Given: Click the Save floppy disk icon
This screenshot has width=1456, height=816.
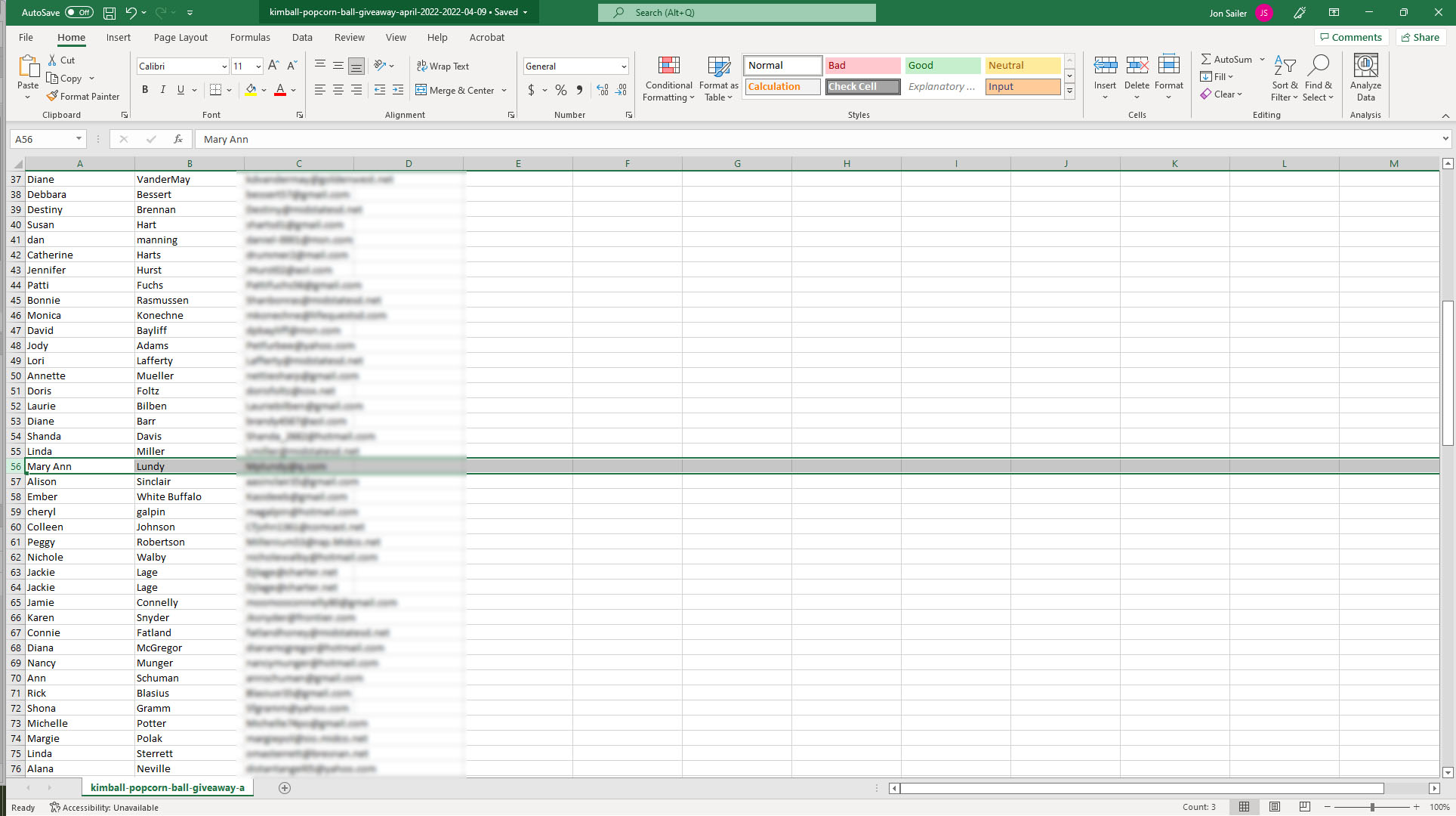Looking at the screenshot, I should pos(110,13).
